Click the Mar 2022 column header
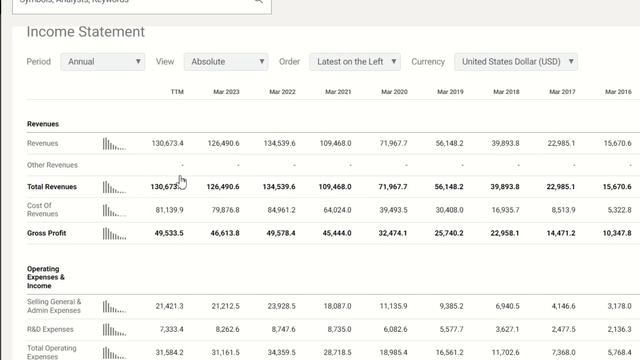640x360 pixels. tap(282, 92)
